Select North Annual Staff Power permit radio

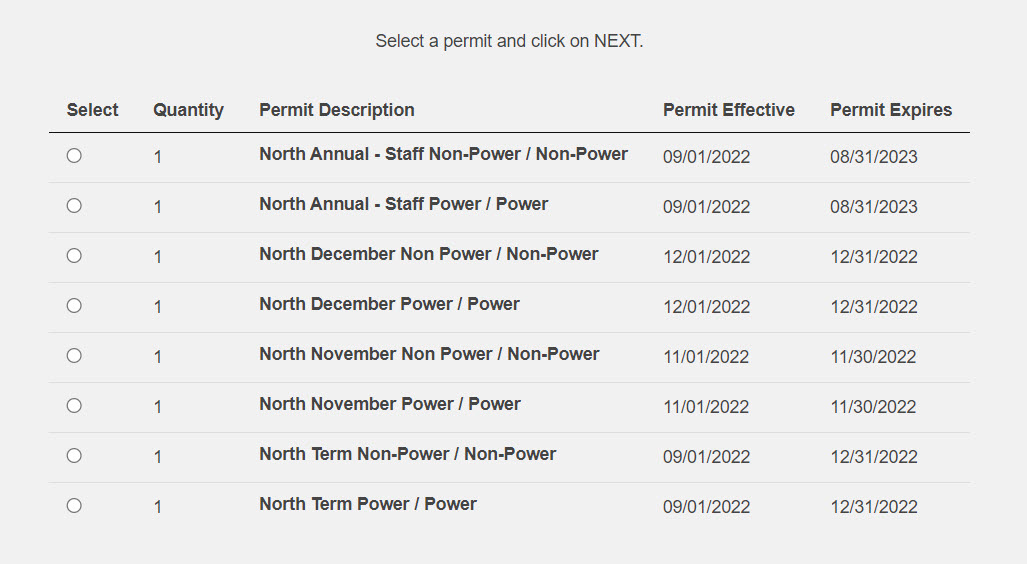pos(74,206)
